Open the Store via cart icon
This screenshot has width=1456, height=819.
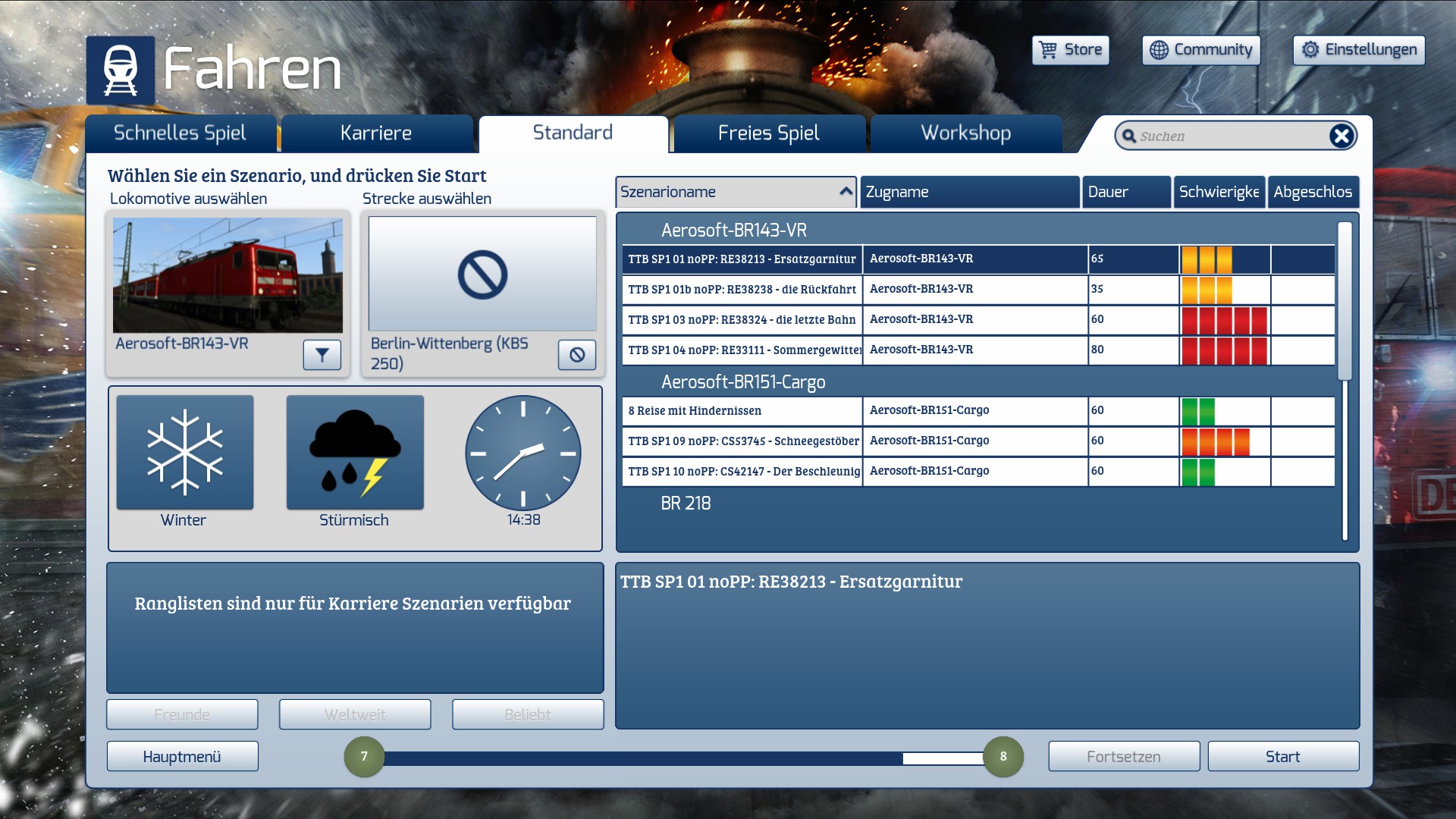tap(1048, 50)
